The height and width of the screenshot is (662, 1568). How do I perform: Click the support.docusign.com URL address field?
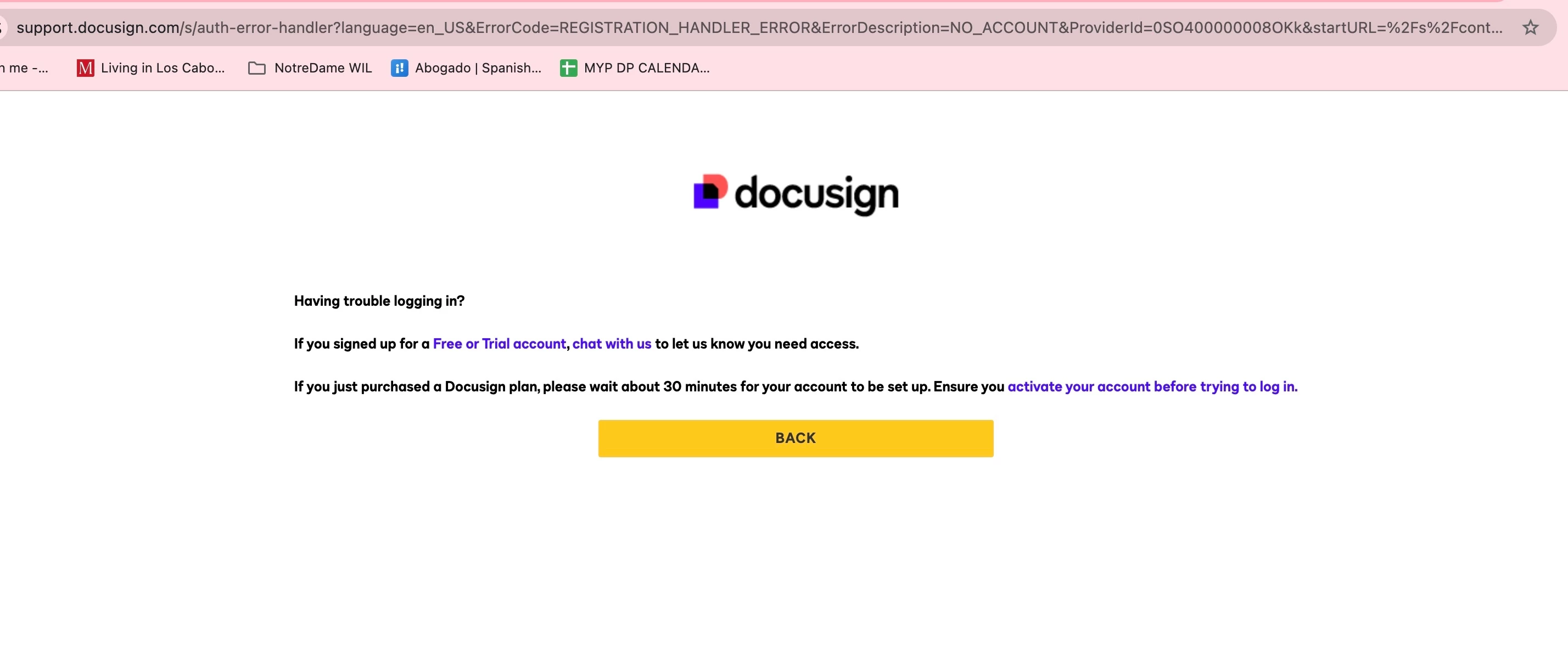(x=97, y=27)
